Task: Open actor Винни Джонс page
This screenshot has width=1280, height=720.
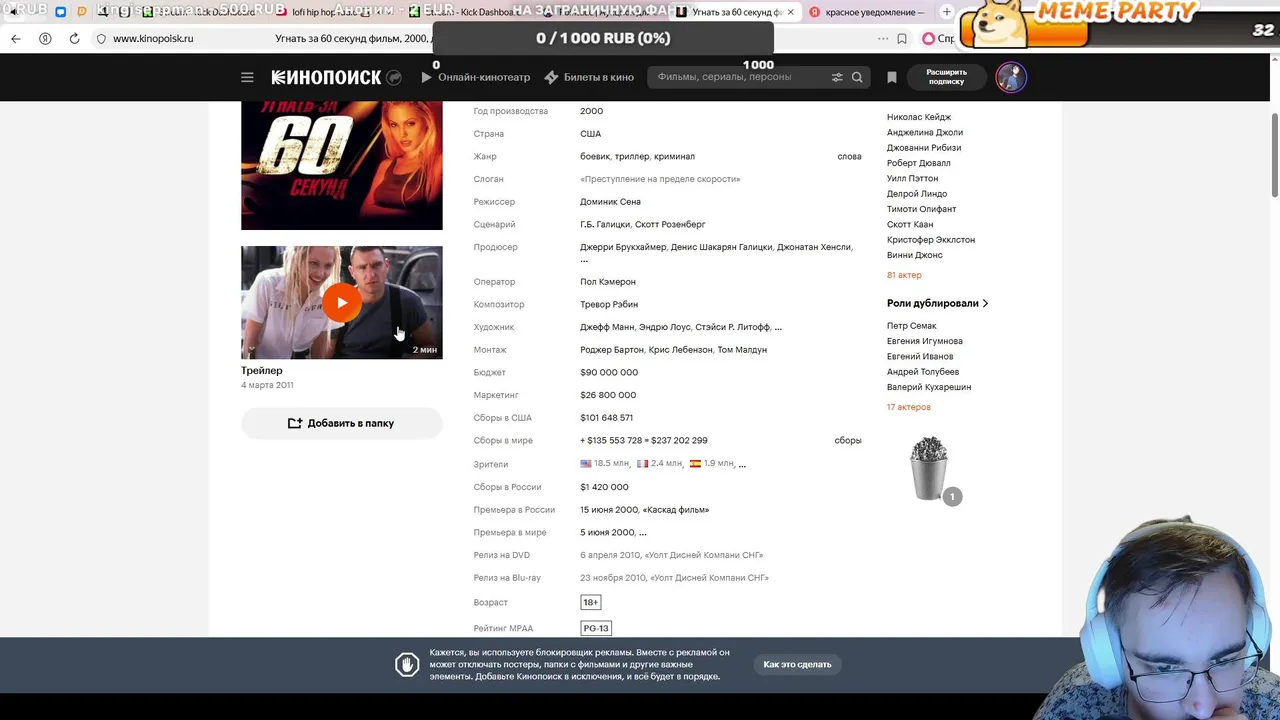Action: pyautogui.click(x=915, y=255)
